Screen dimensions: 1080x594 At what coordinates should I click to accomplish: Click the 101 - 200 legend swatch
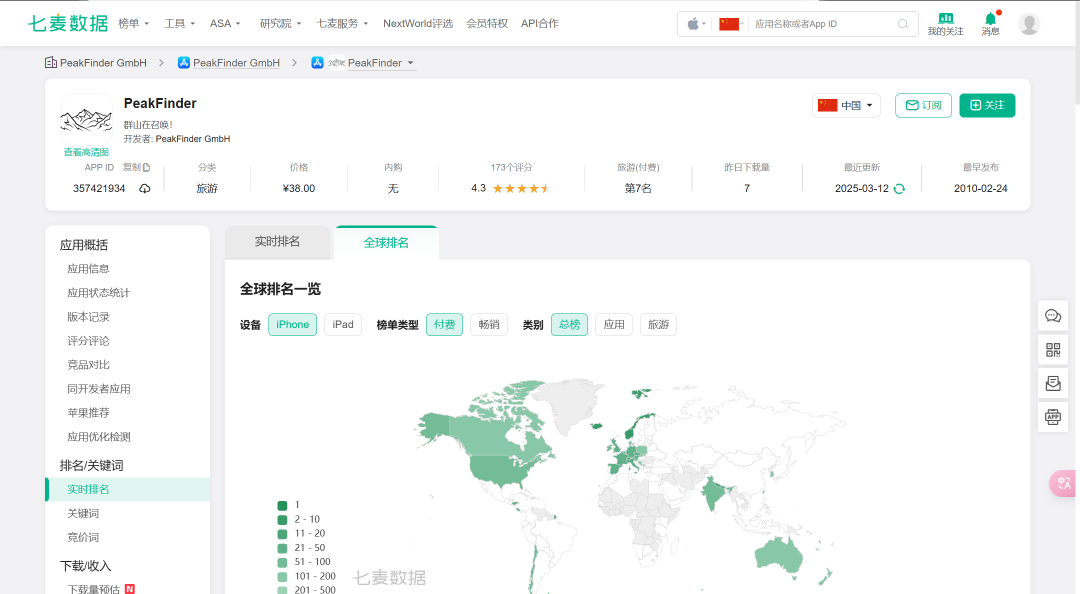tap(282, 576)
